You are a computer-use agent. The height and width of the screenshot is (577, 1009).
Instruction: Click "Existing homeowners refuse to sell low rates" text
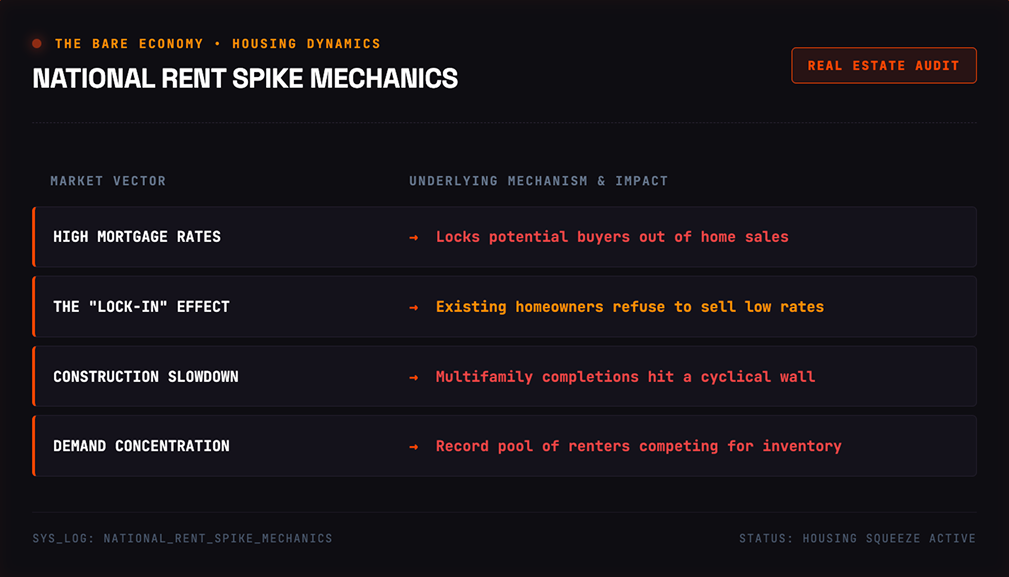click(630, 307)
